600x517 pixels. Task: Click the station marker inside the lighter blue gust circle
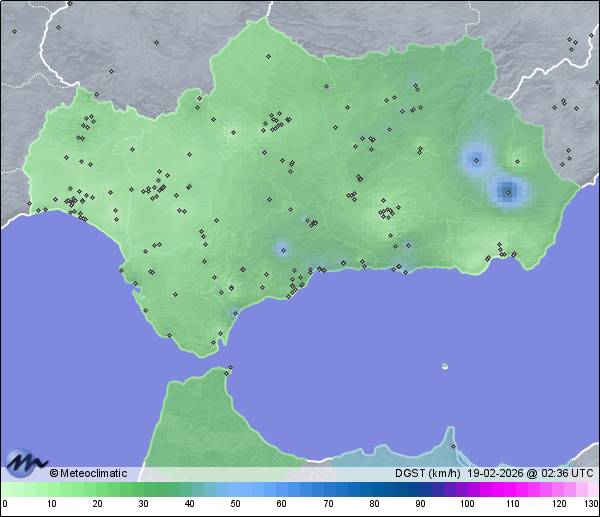[475, 158]
